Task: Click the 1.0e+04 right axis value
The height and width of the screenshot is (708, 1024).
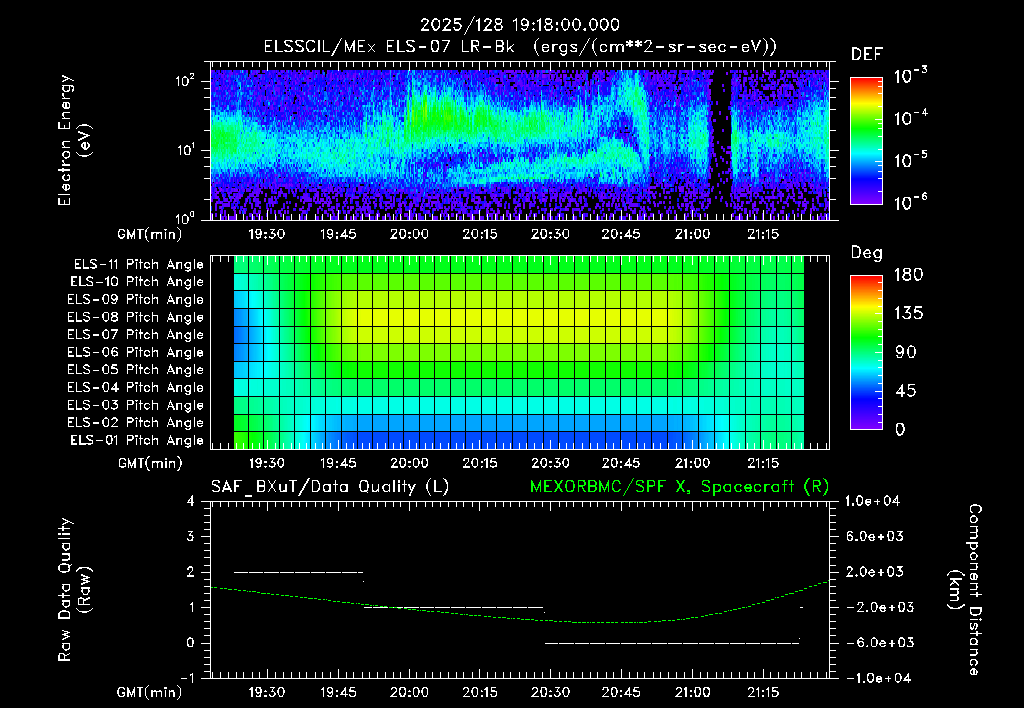Action: (x=872, y=501)
